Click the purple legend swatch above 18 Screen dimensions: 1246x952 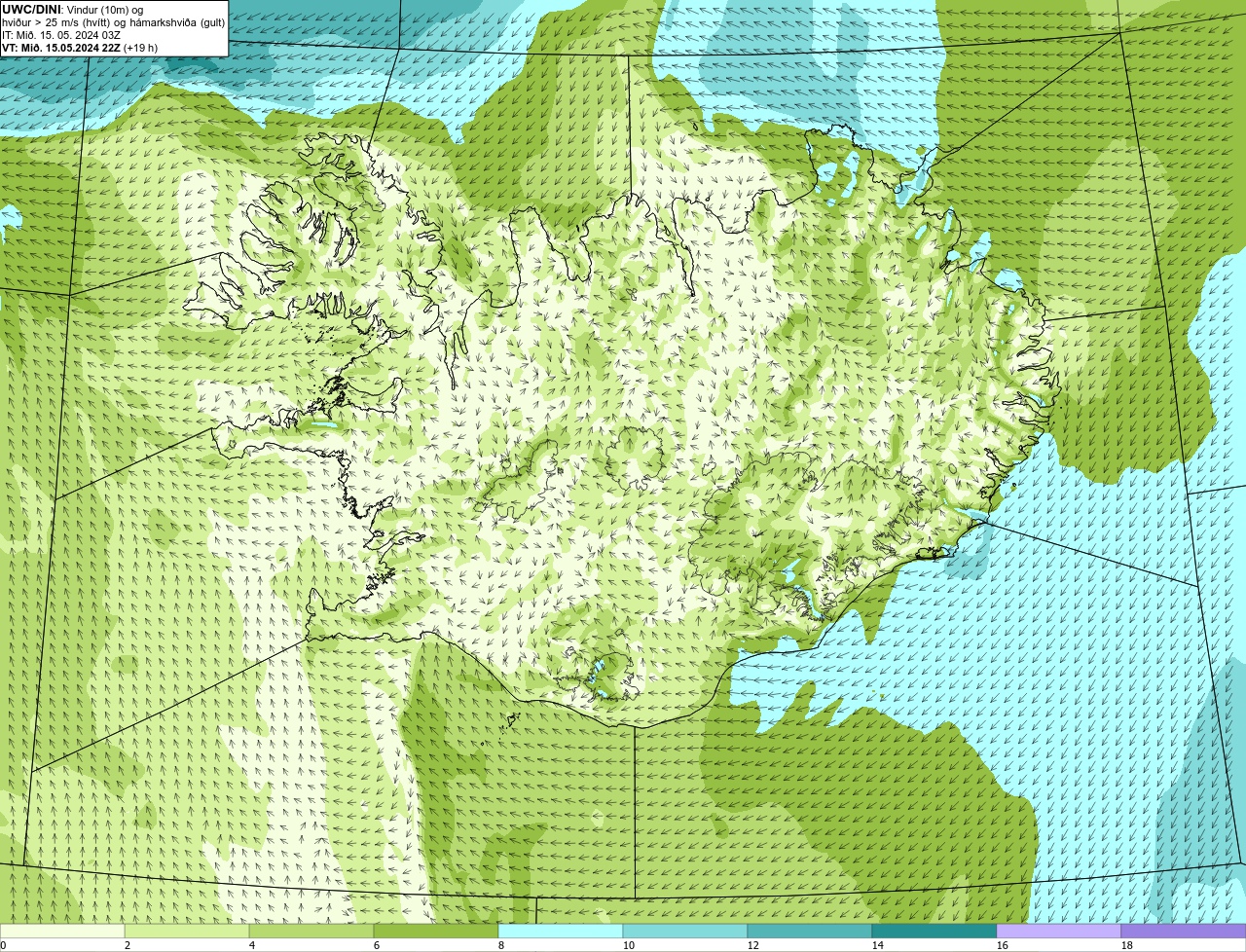(1184, 932)
